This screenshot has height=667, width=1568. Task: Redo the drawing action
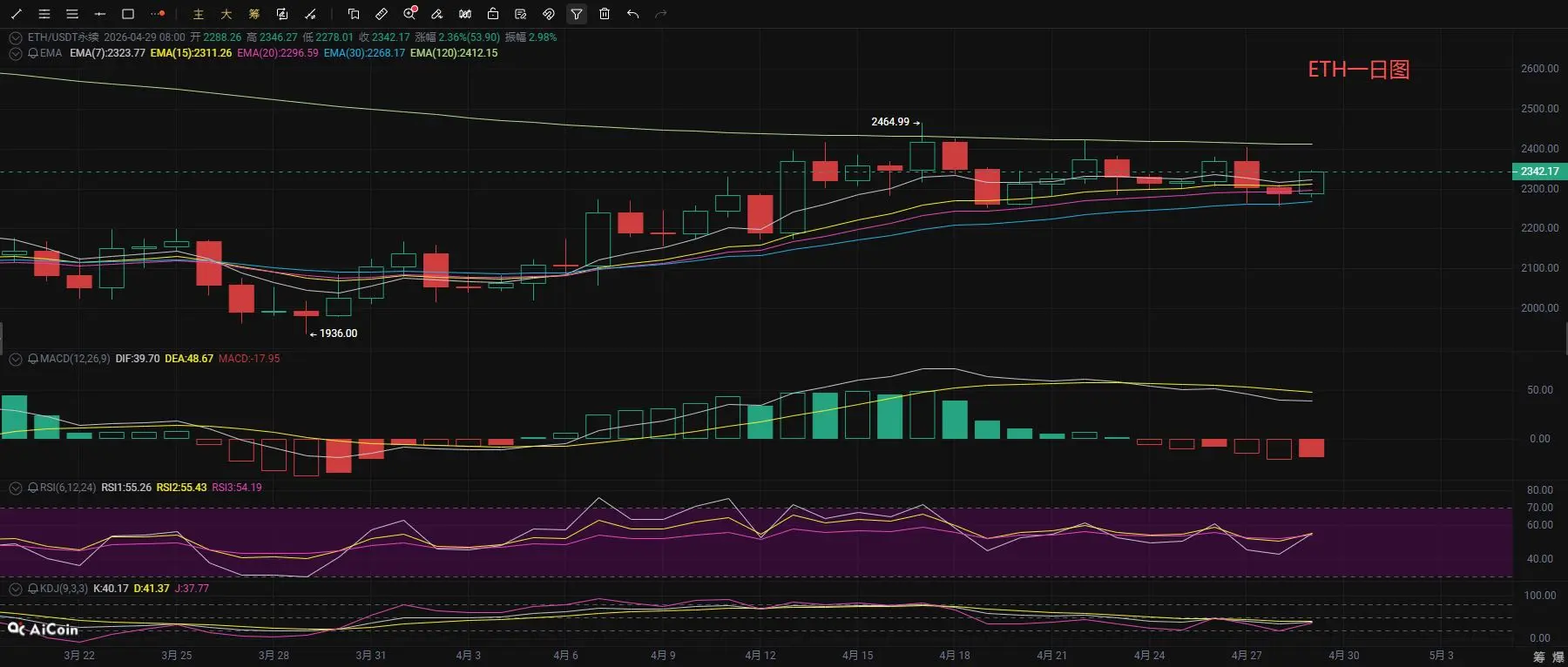pyautogui.click(x=660, y=14)
